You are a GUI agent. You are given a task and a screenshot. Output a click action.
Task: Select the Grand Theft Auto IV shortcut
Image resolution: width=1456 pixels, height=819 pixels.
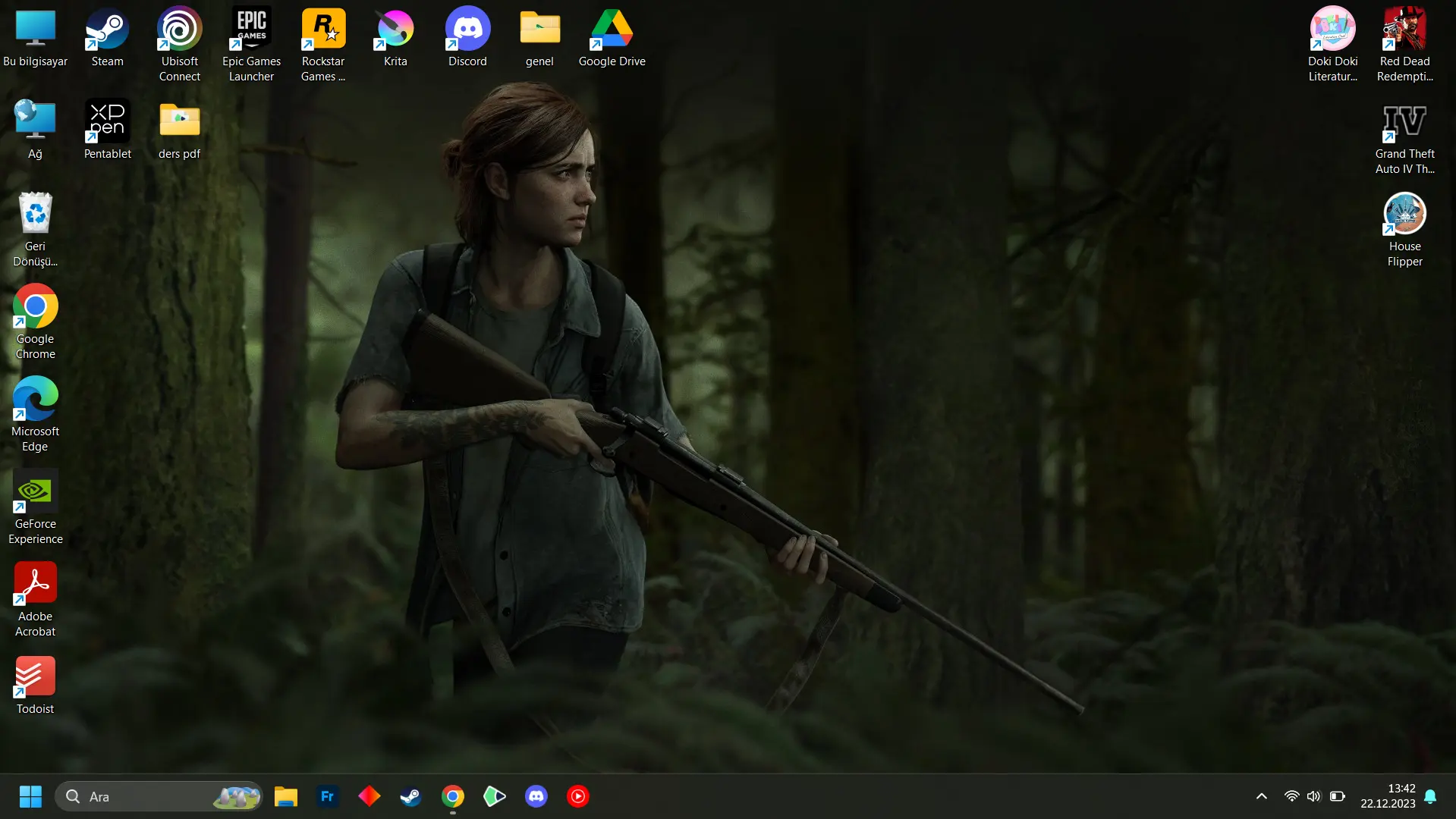pyautogui.click(x=1405, y=138)
